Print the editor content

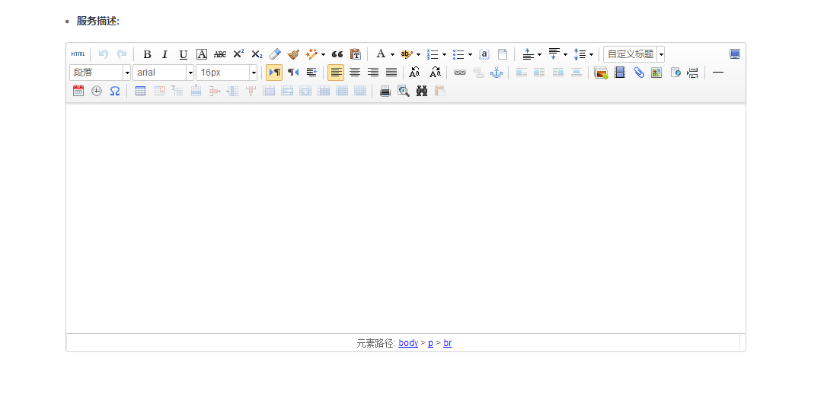pos(385,91)
